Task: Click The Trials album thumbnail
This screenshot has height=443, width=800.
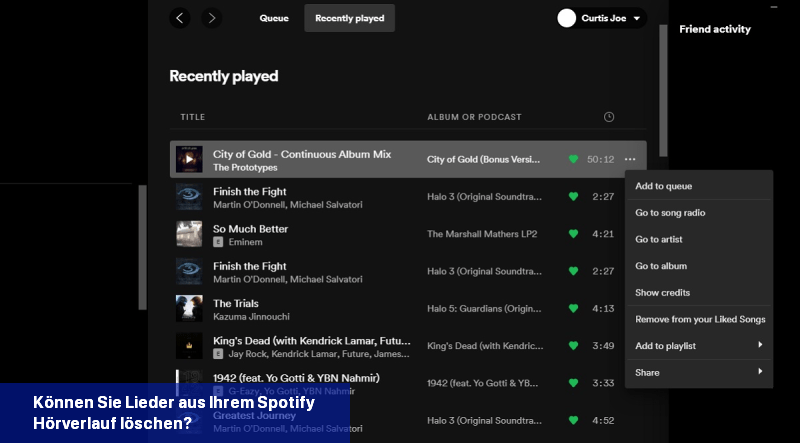Action: click(189, 308)
